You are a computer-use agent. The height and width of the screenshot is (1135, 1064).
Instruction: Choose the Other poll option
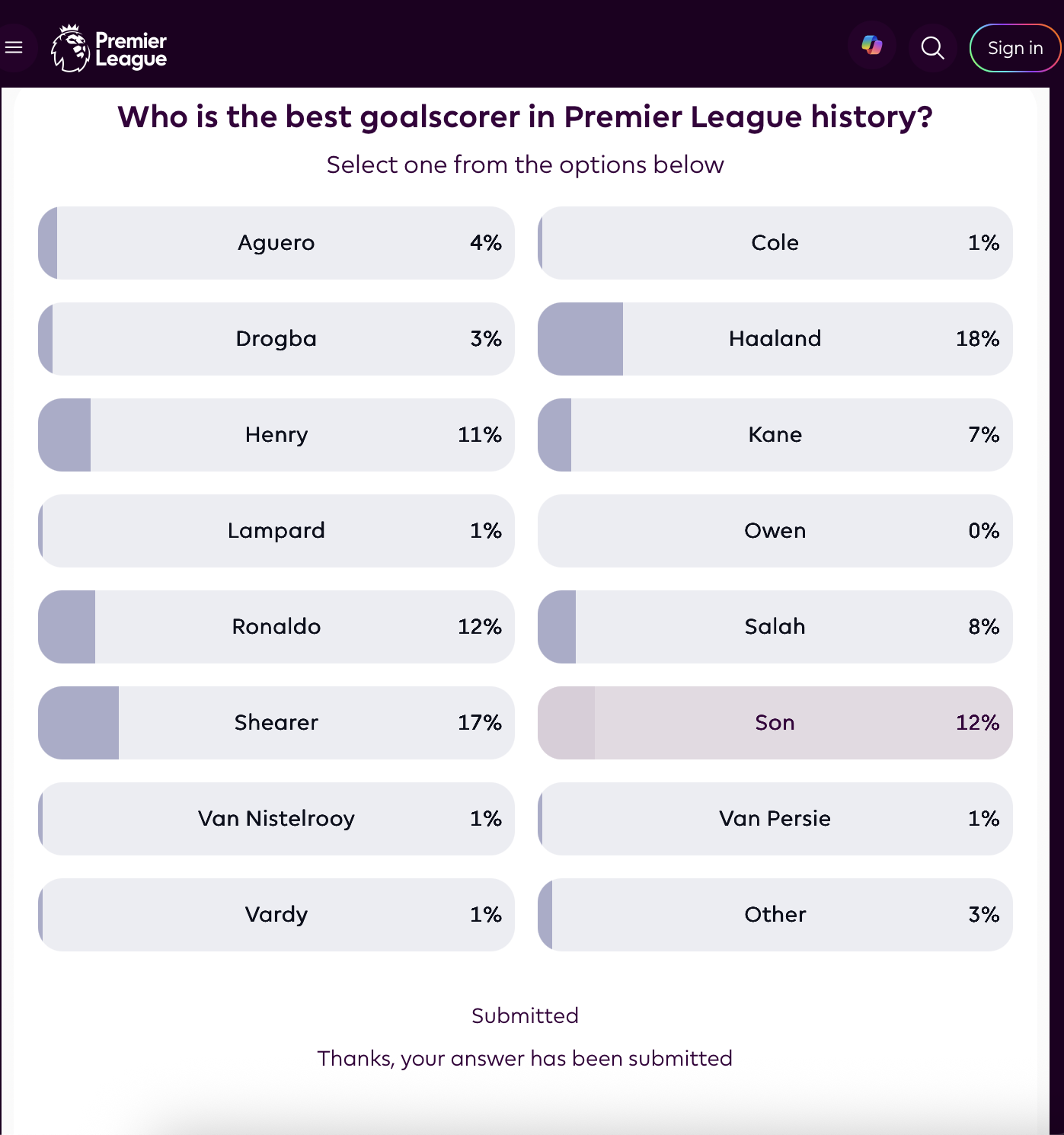tap(775, 915)
